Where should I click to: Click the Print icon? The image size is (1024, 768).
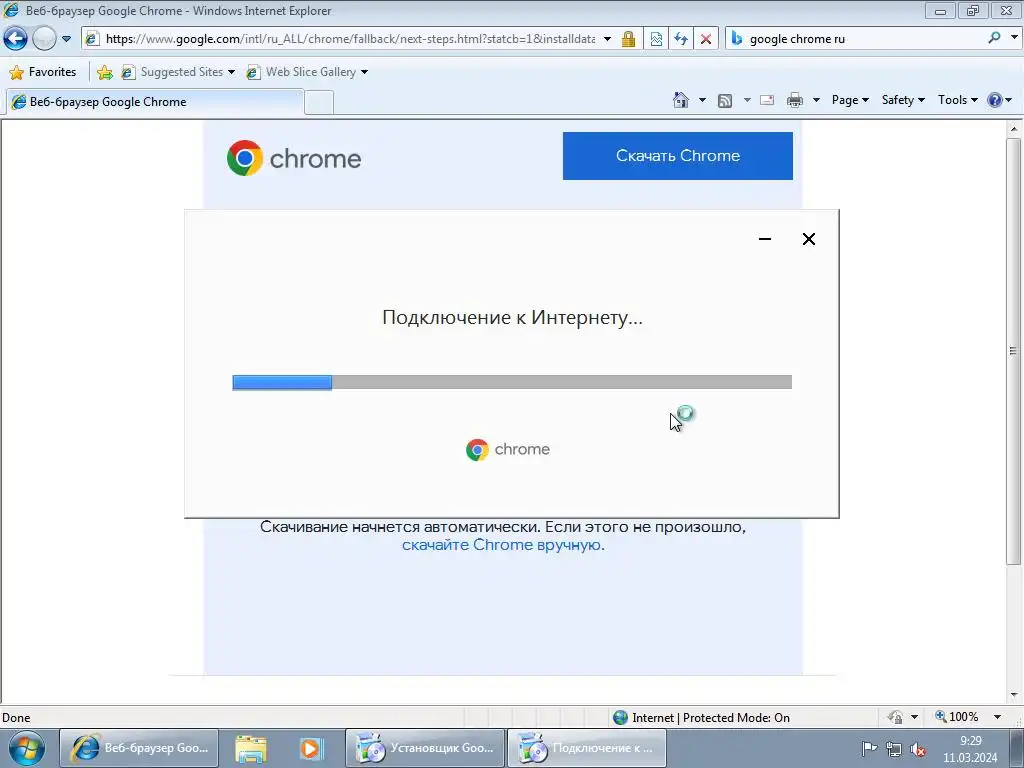[x=795, y=100]
